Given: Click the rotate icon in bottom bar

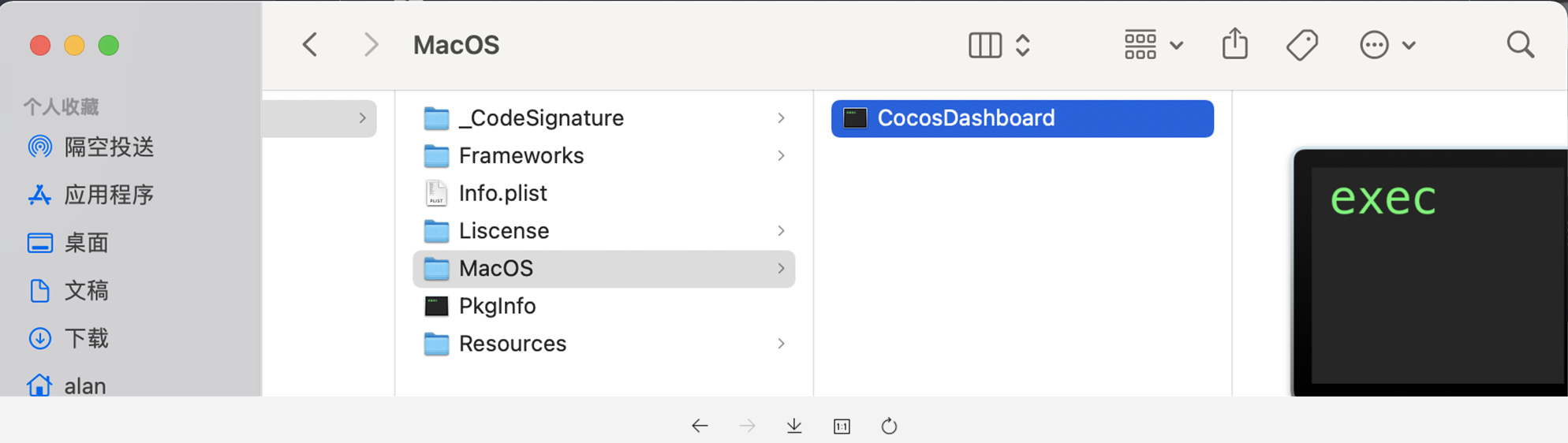Looking at the screenshot, I should click(x=889, y=426).
